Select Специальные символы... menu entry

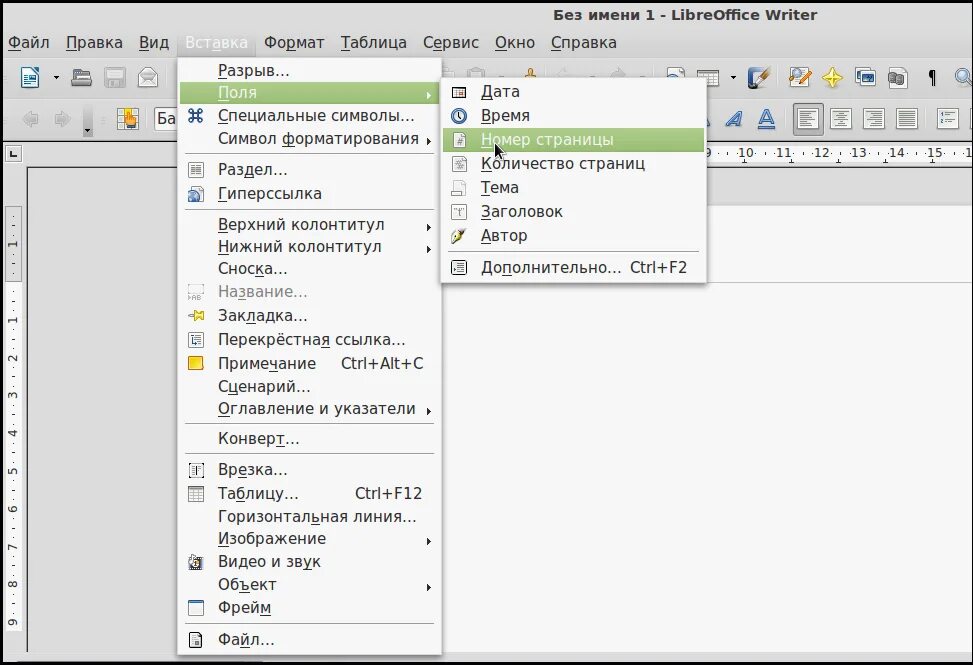[x=309, y=116]
